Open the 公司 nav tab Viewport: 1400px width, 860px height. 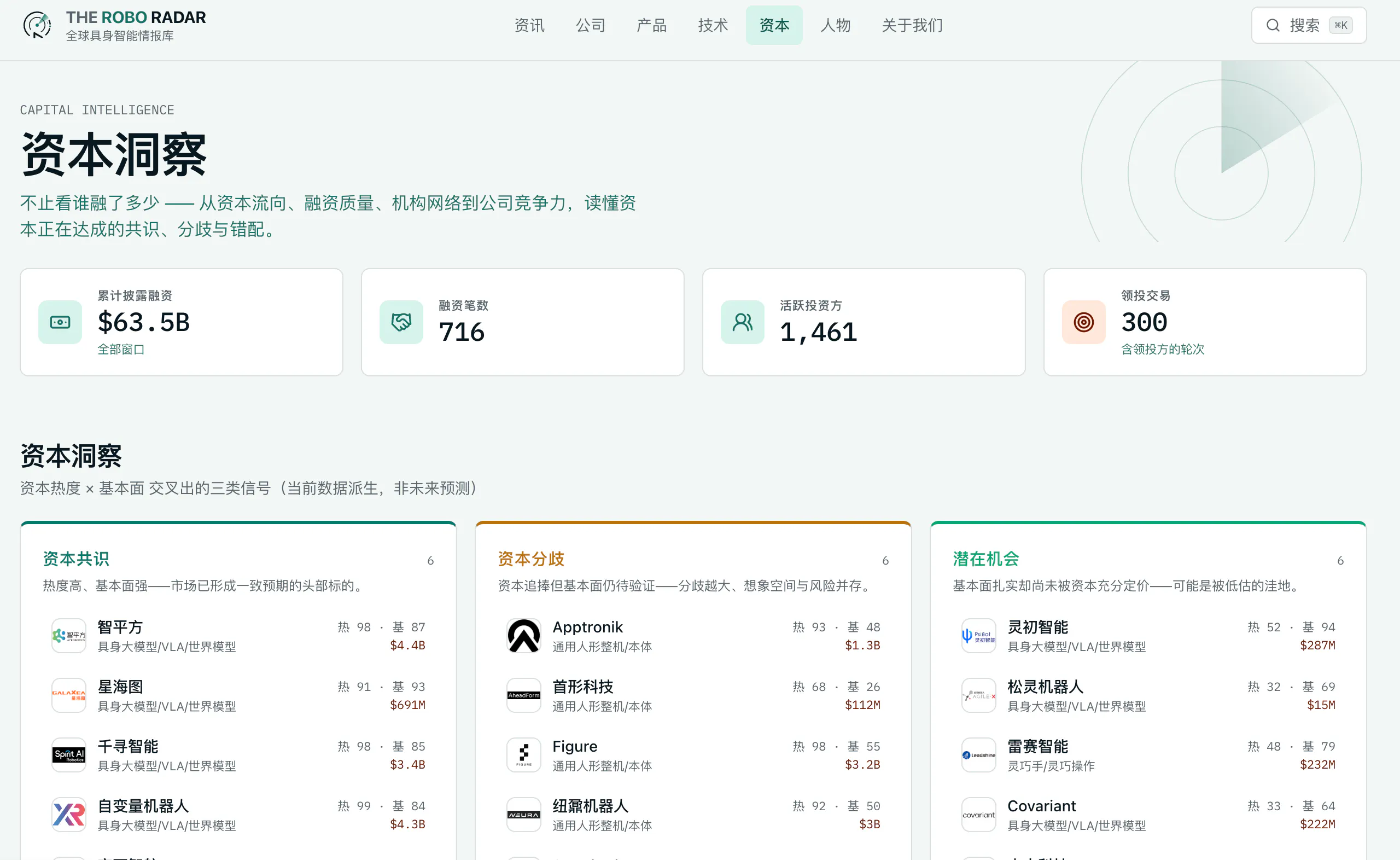pos(591,26)
